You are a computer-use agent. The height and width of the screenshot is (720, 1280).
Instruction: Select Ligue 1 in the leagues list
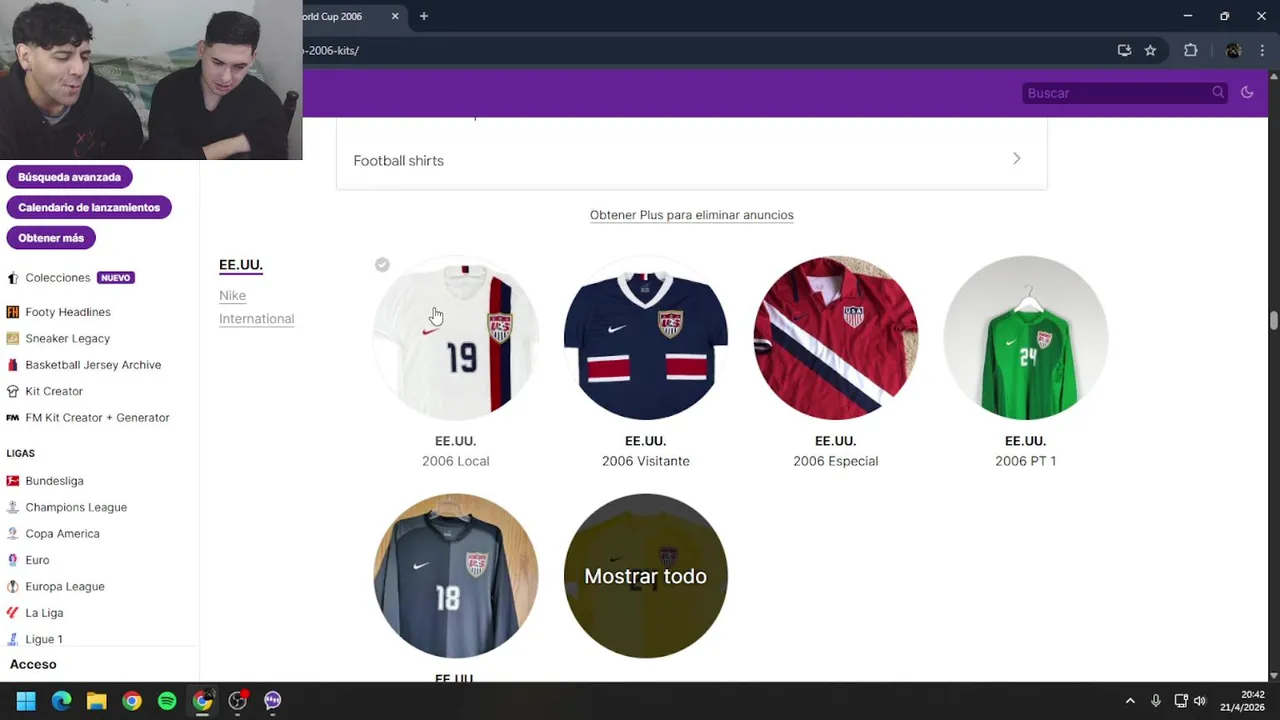(x=44, y=639)
